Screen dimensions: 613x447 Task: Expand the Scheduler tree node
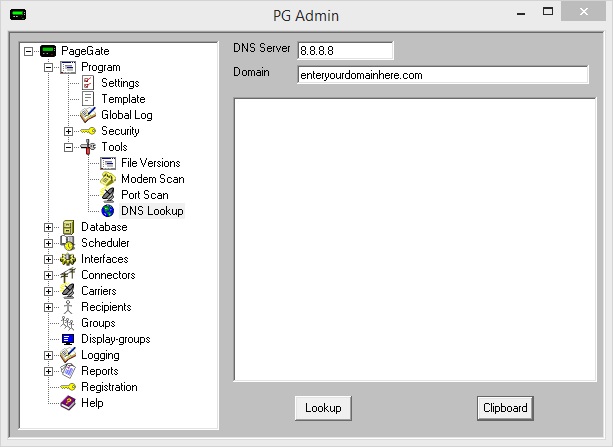48,243
